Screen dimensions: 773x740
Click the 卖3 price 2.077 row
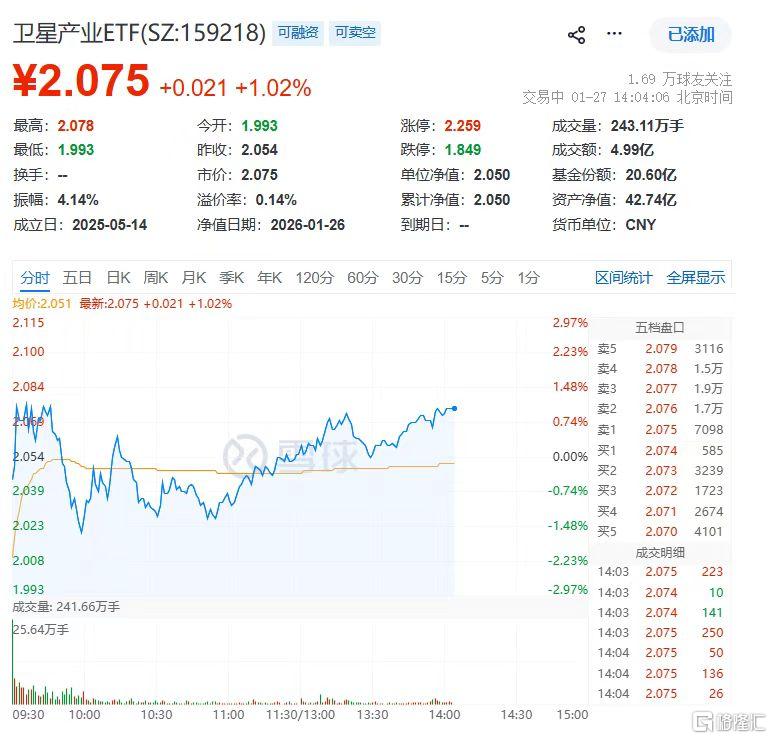(x=660, y=388)
